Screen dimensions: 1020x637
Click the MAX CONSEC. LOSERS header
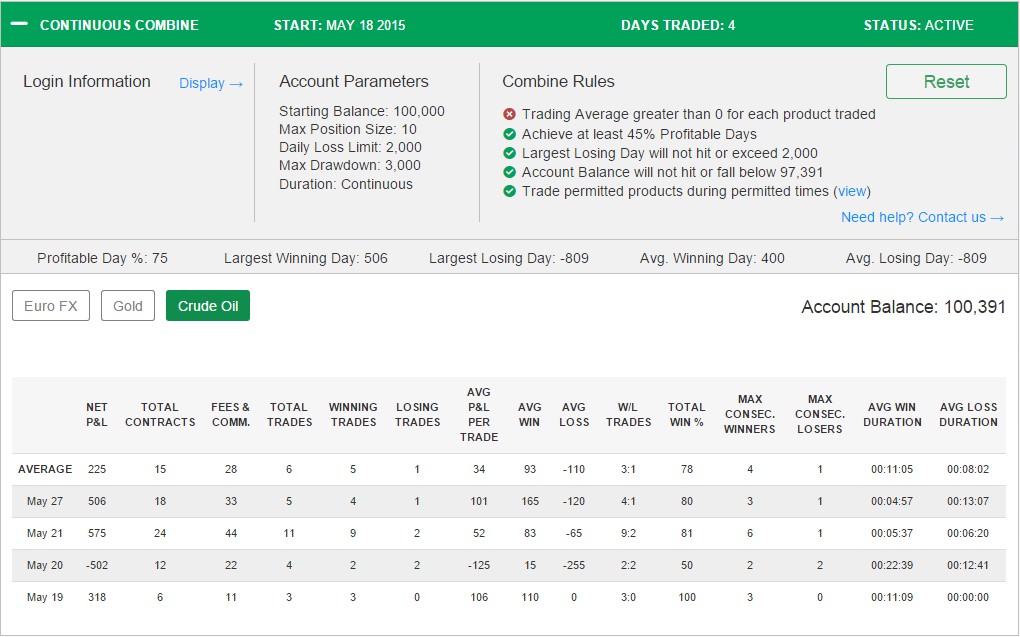820,414
